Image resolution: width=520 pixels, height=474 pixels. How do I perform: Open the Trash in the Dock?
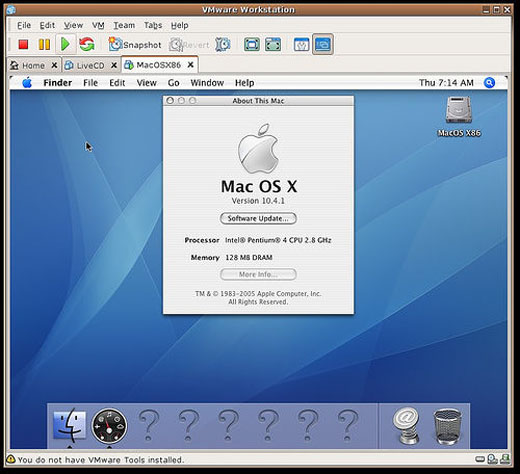click(x=447, y=426)
